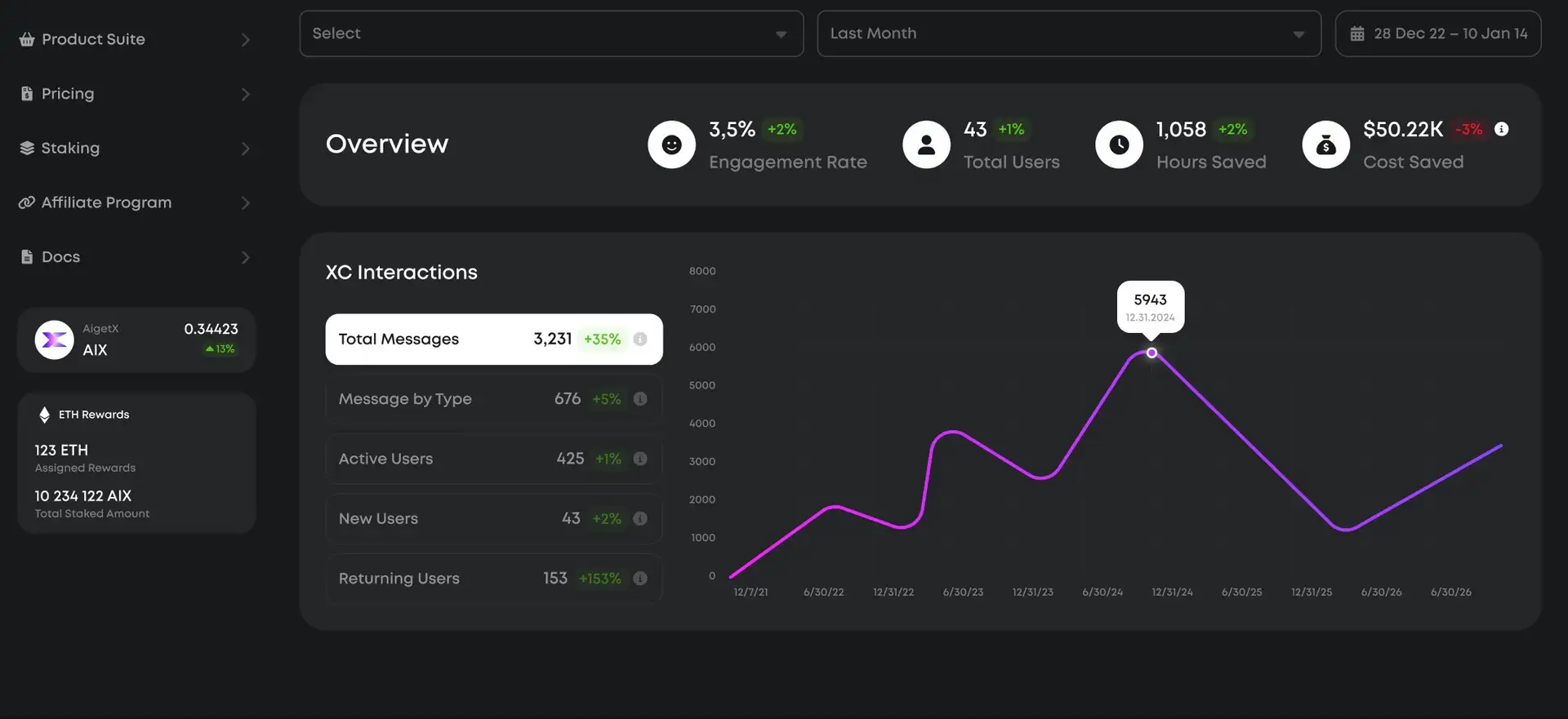This screenshot has width=1568, height=719.
Task: Expand the Staking section chevron
Action: pyautogui.click(x=245, y=149)
